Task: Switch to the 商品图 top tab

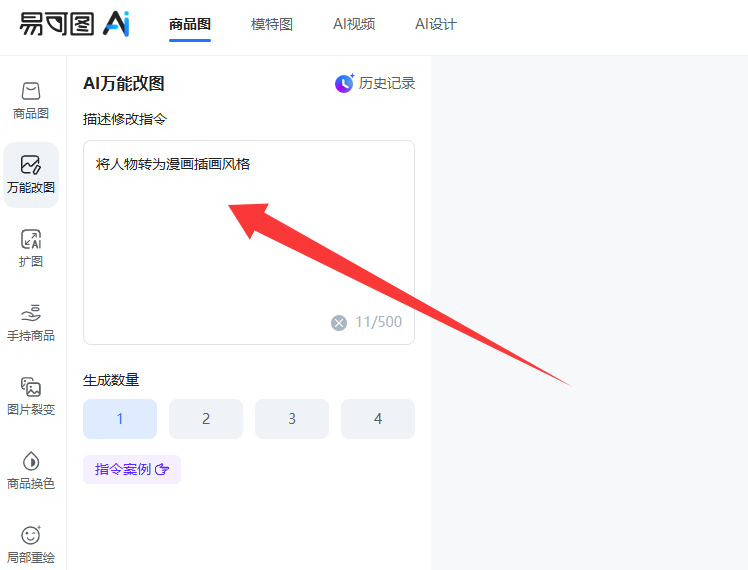Action: click(x=190, y=24)
